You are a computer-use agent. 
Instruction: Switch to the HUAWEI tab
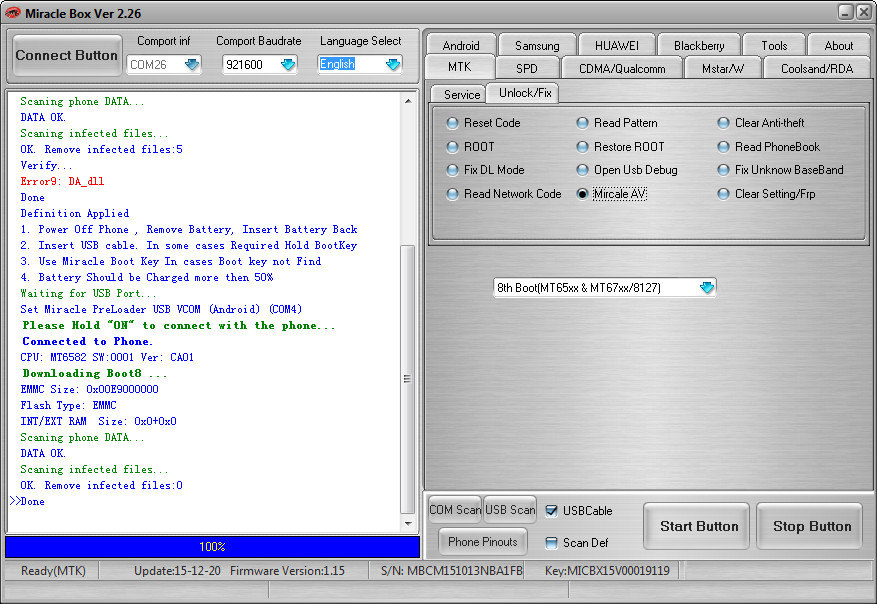(616, 45)
